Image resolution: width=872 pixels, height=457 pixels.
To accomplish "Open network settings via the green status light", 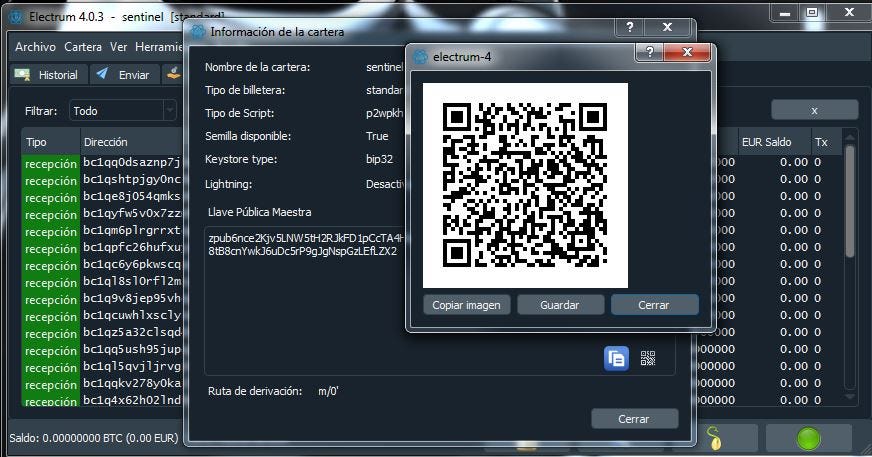I will click(x=809, y=439).
